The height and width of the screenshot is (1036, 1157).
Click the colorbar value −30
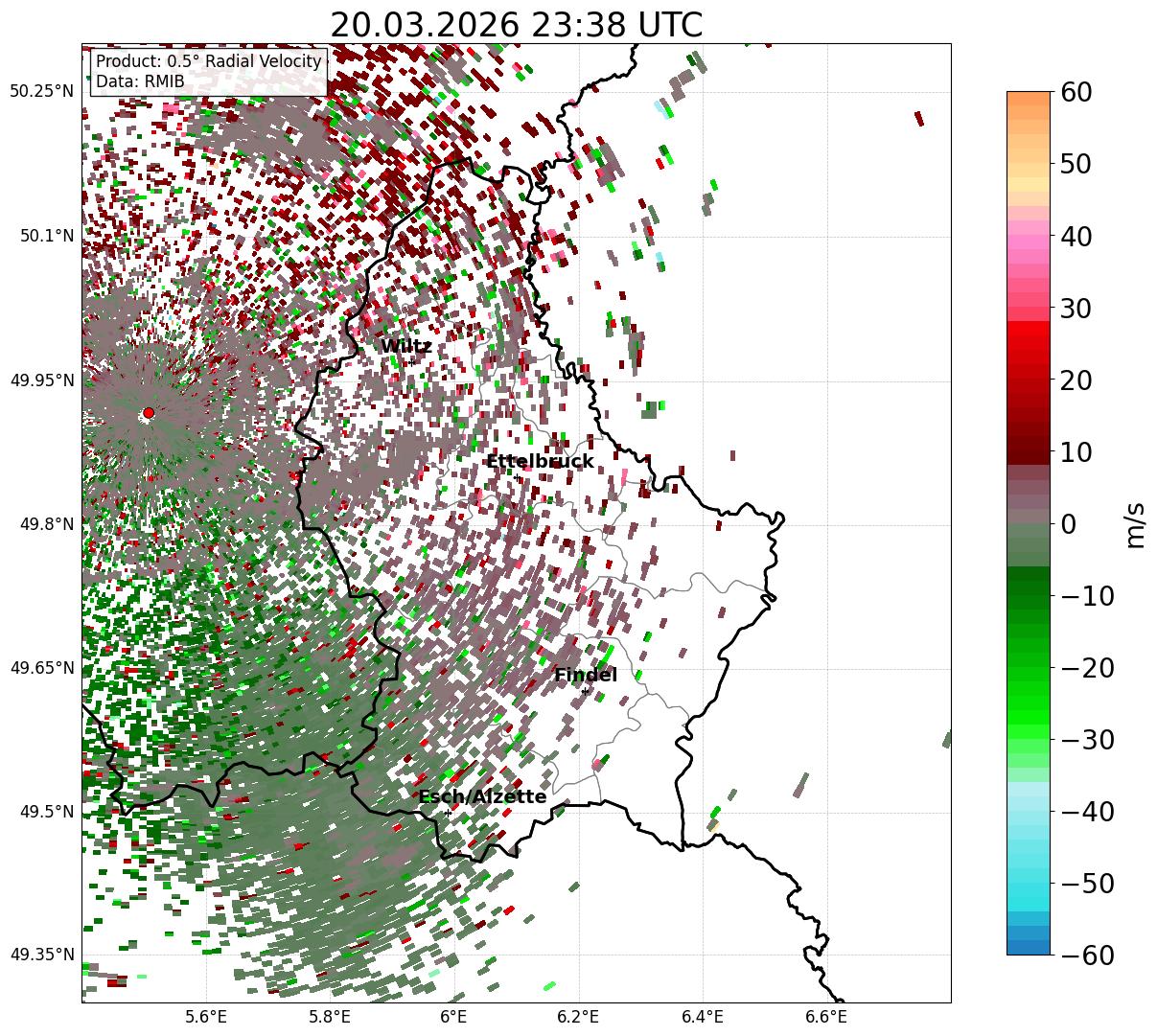(1087, 740)
